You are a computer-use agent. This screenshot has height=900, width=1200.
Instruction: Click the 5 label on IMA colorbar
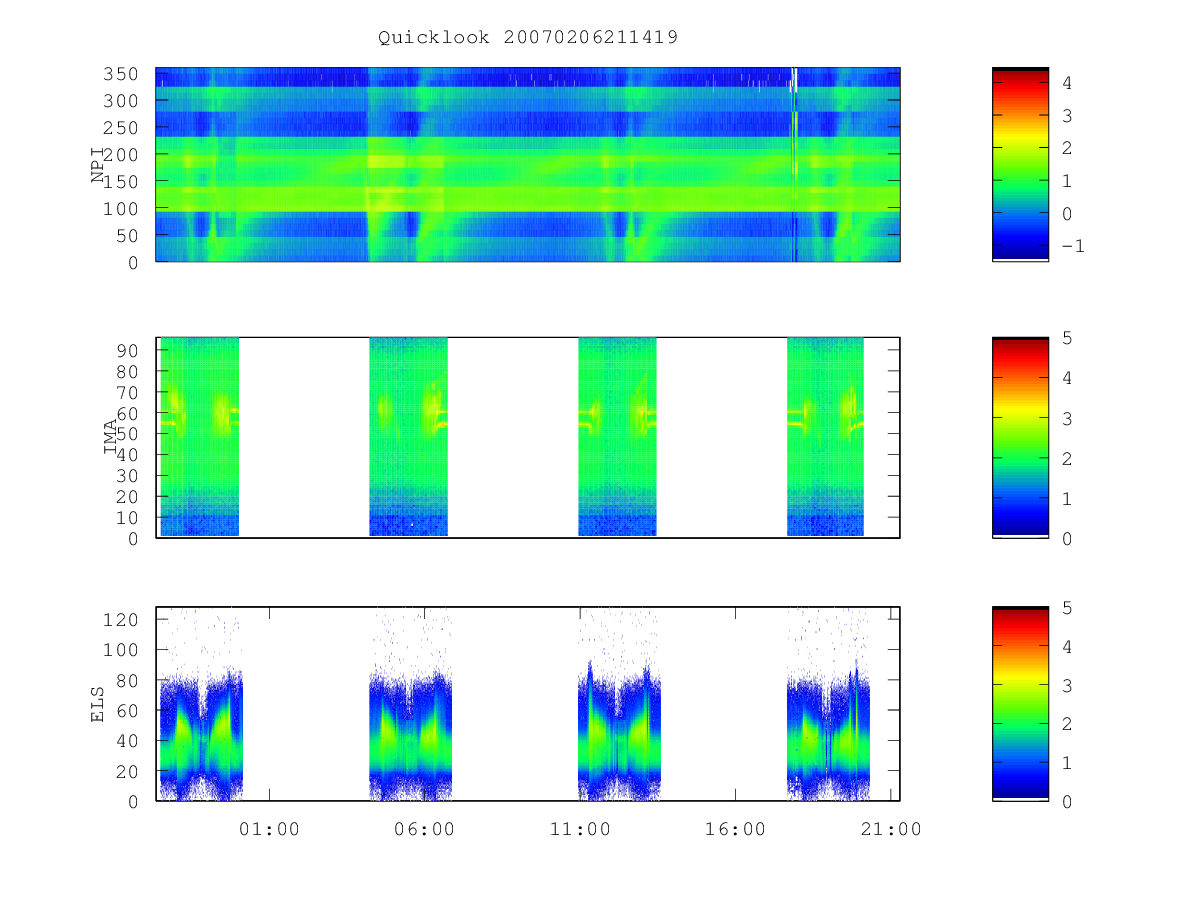coord(1067,338)
